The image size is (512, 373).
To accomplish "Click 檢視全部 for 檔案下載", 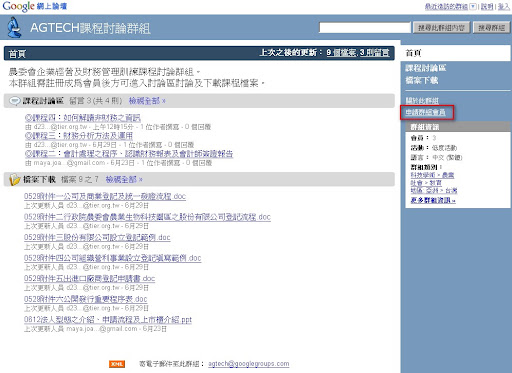I will (124, 179).
